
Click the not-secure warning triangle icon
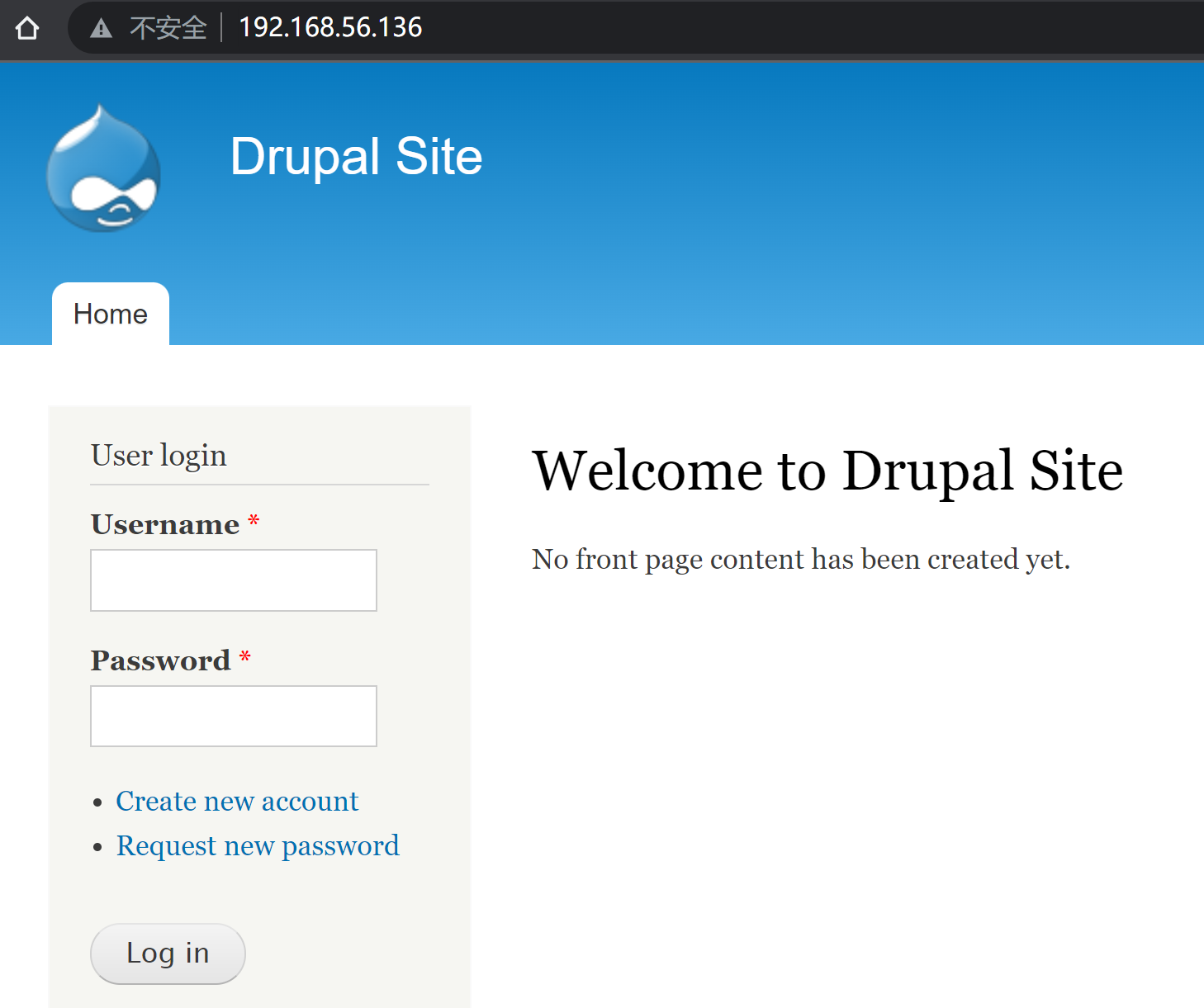(101, 29)
